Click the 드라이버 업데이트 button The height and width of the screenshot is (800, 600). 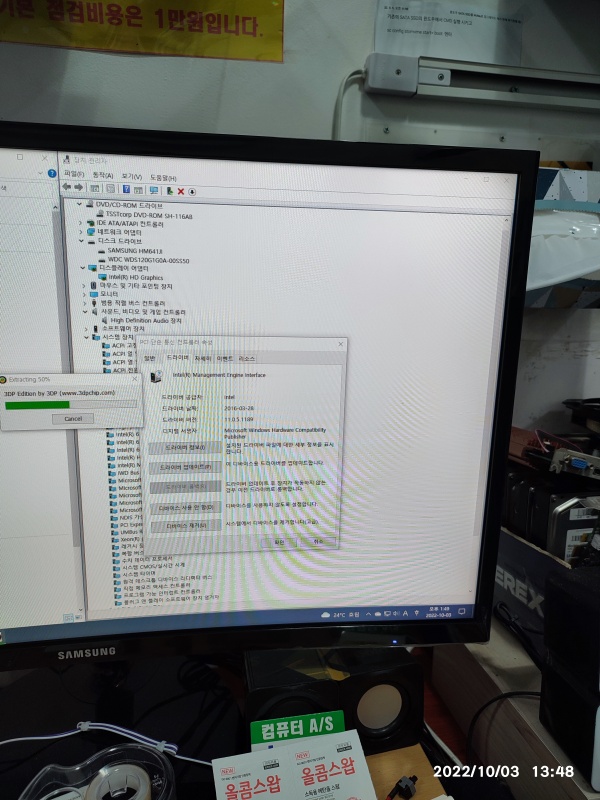point(185,467)
